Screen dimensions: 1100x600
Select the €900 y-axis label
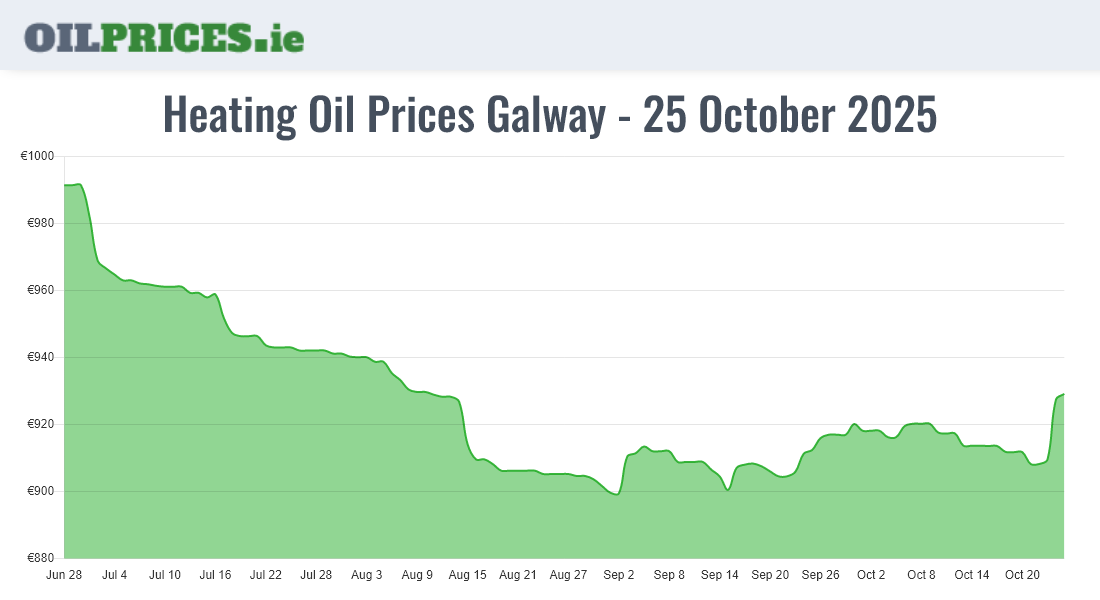tap(40, 491)
